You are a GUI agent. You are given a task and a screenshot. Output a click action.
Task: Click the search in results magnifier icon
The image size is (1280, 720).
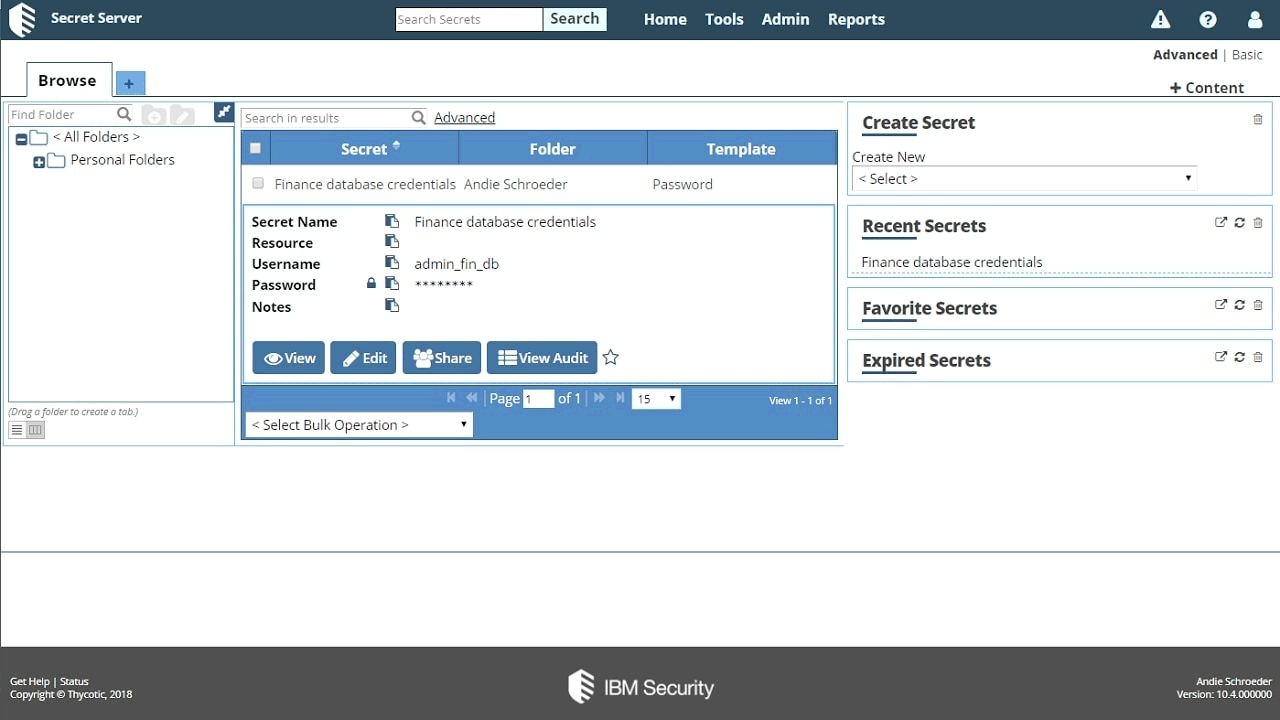click(419, 118)
